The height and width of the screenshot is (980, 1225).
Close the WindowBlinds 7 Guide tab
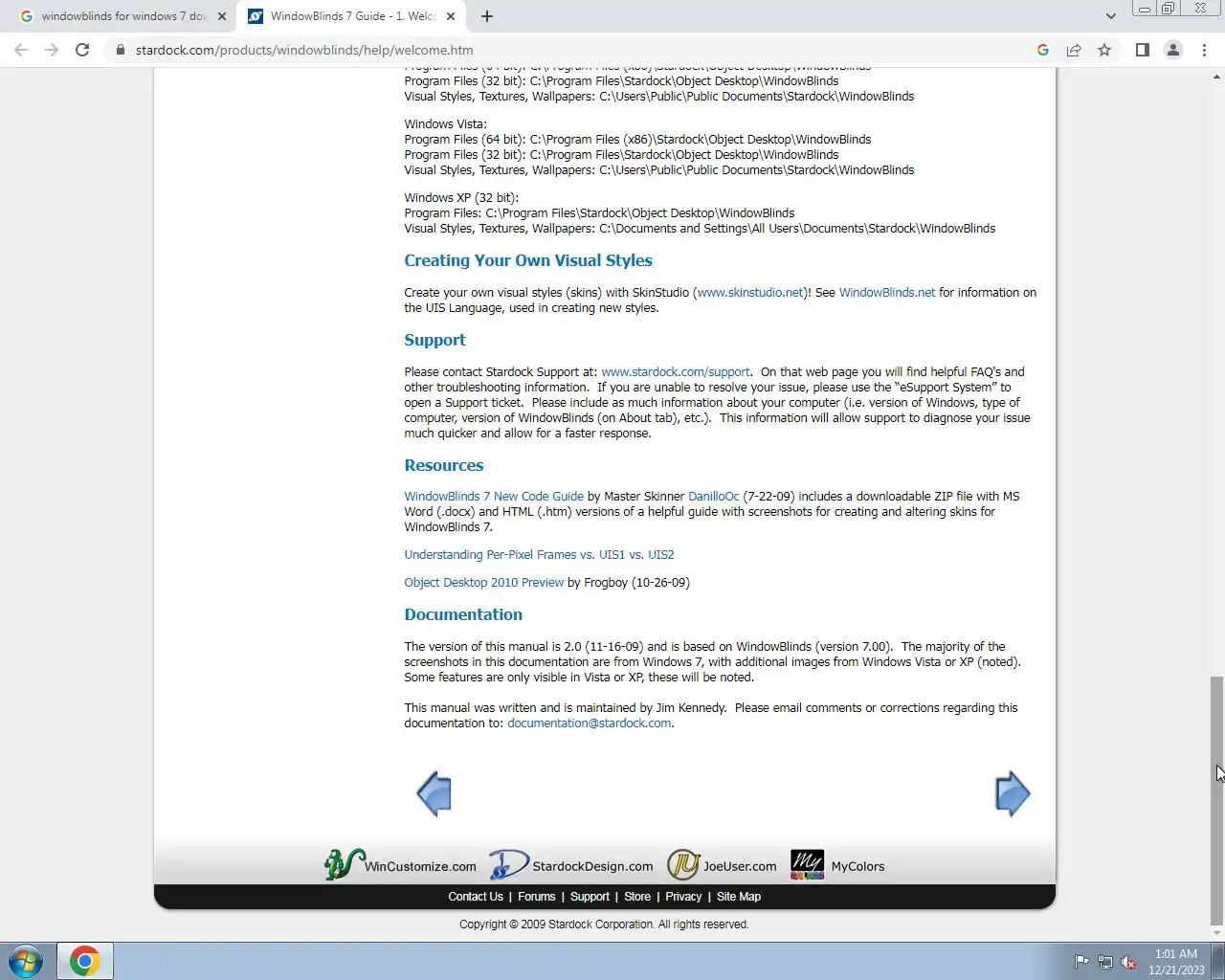[451, 16]
